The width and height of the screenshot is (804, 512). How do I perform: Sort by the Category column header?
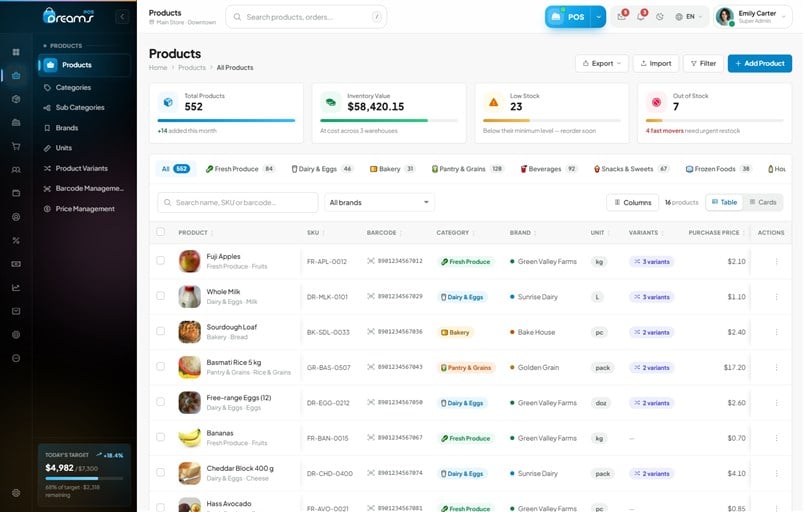click(x=455, y=233)
